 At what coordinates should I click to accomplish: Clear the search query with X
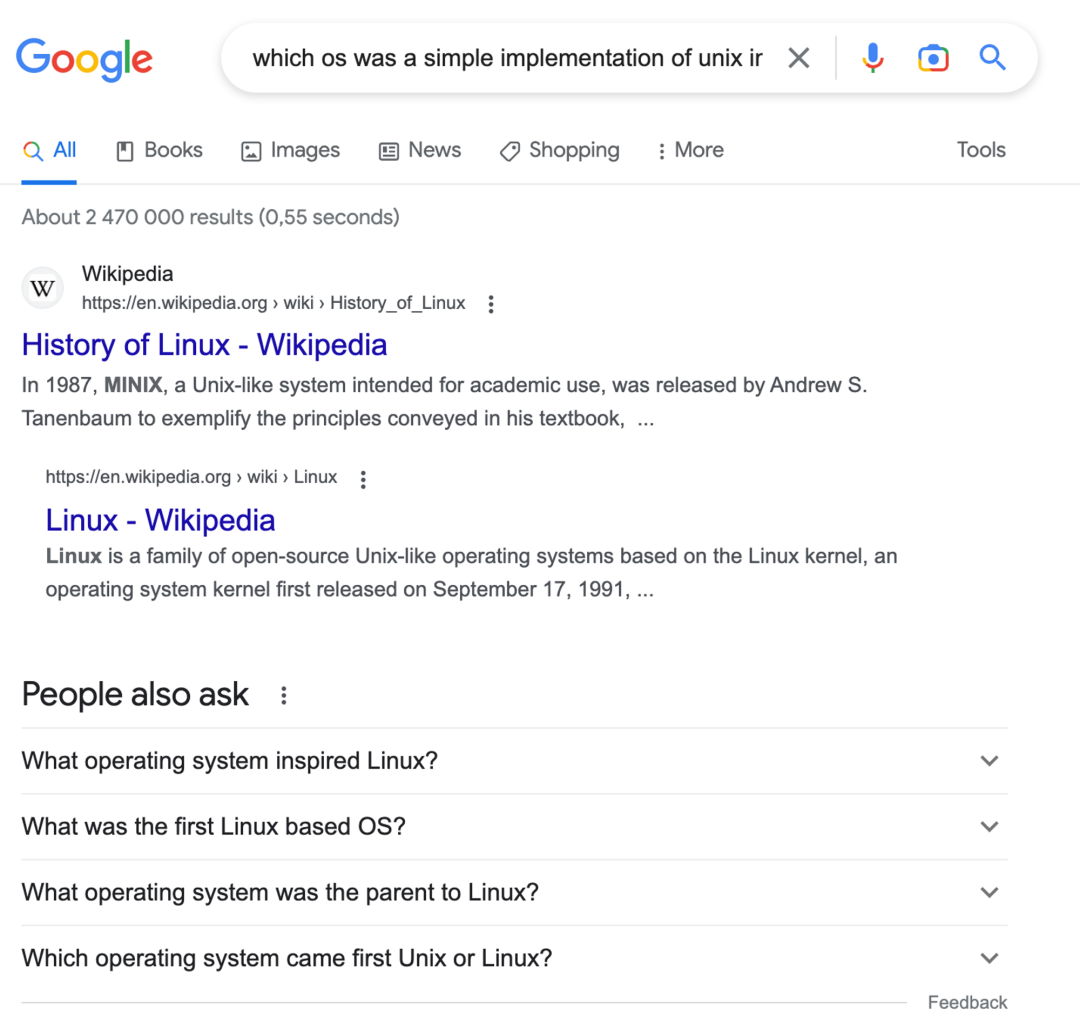click(x=799, y=58)
